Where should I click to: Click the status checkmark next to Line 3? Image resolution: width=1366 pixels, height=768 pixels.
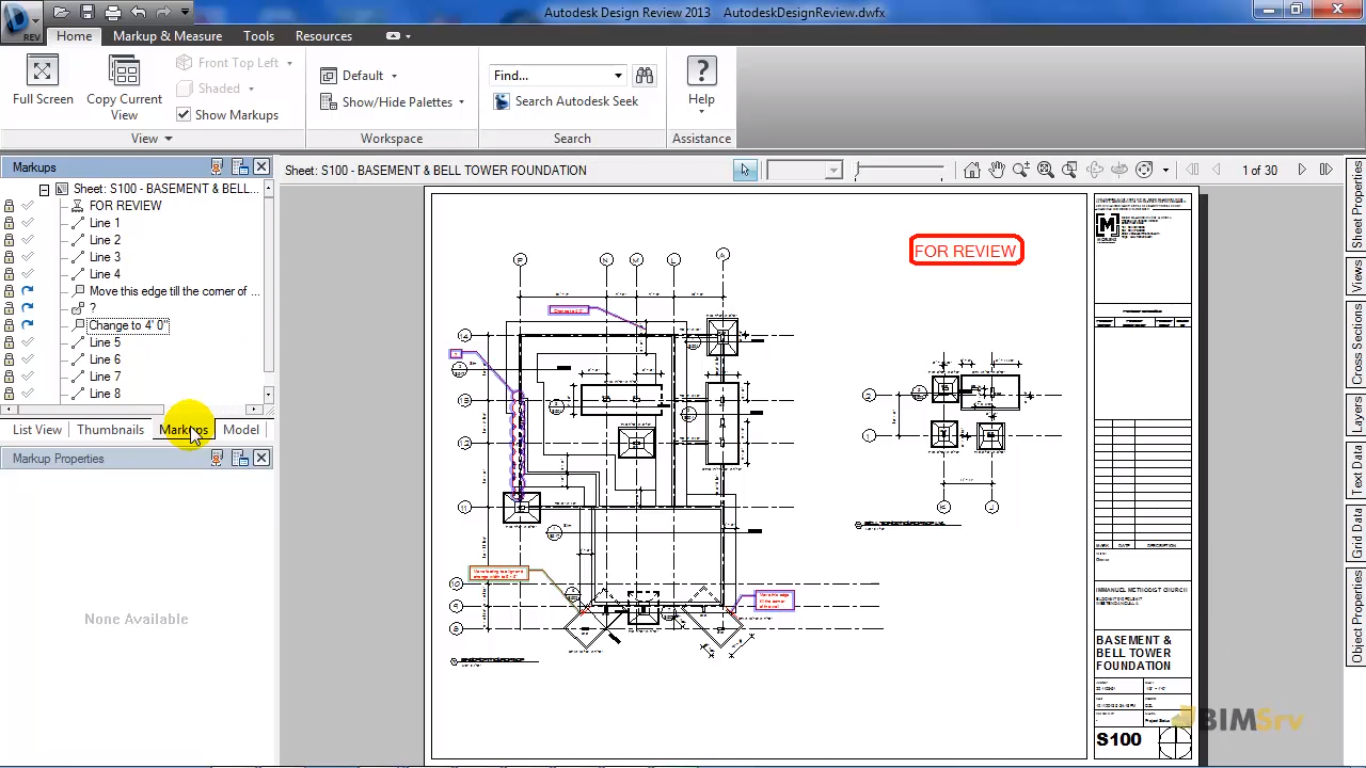click(x=28, y=257)
